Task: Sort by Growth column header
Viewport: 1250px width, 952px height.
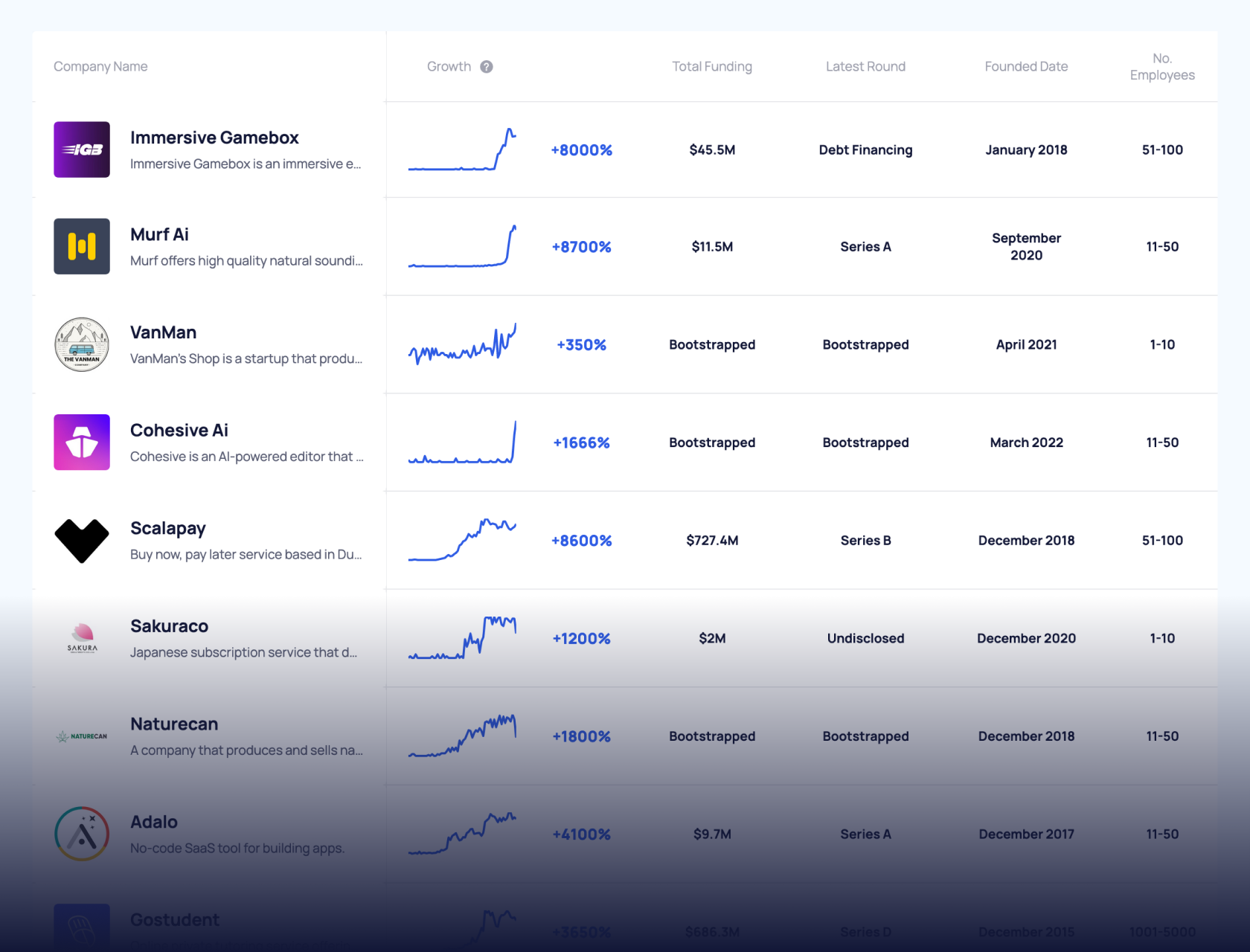Action: pos(449,67)
